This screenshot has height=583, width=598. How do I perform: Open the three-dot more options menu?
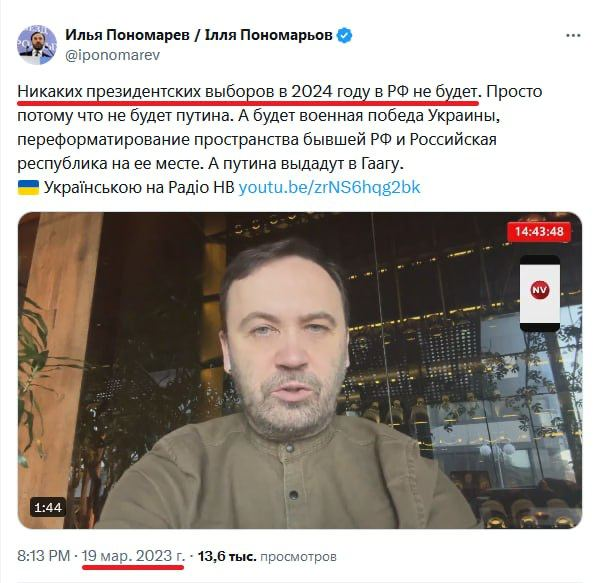(x=573, y=35)
